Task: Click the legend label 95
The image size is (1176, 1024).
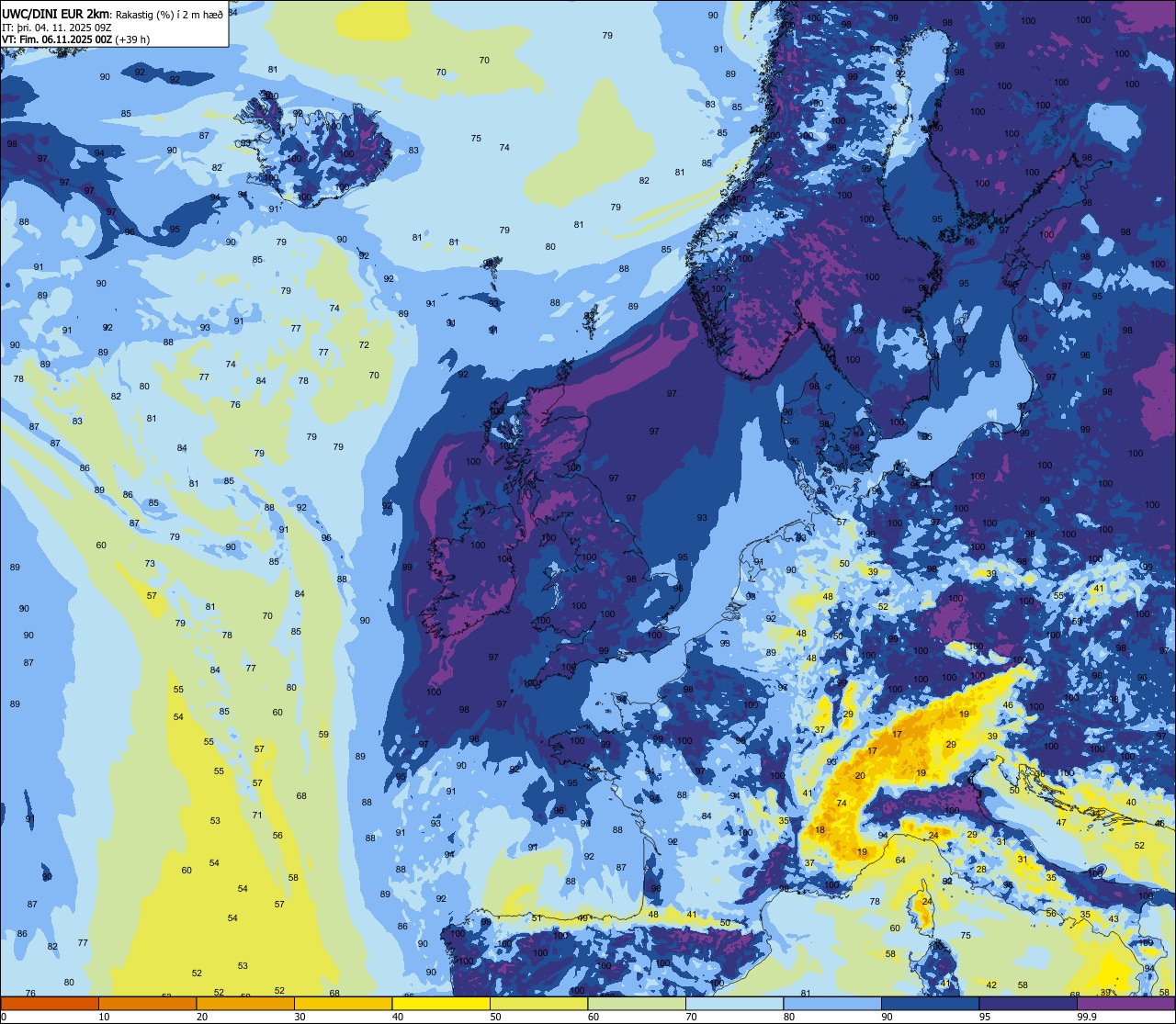Action: (x=985, y=1017)
